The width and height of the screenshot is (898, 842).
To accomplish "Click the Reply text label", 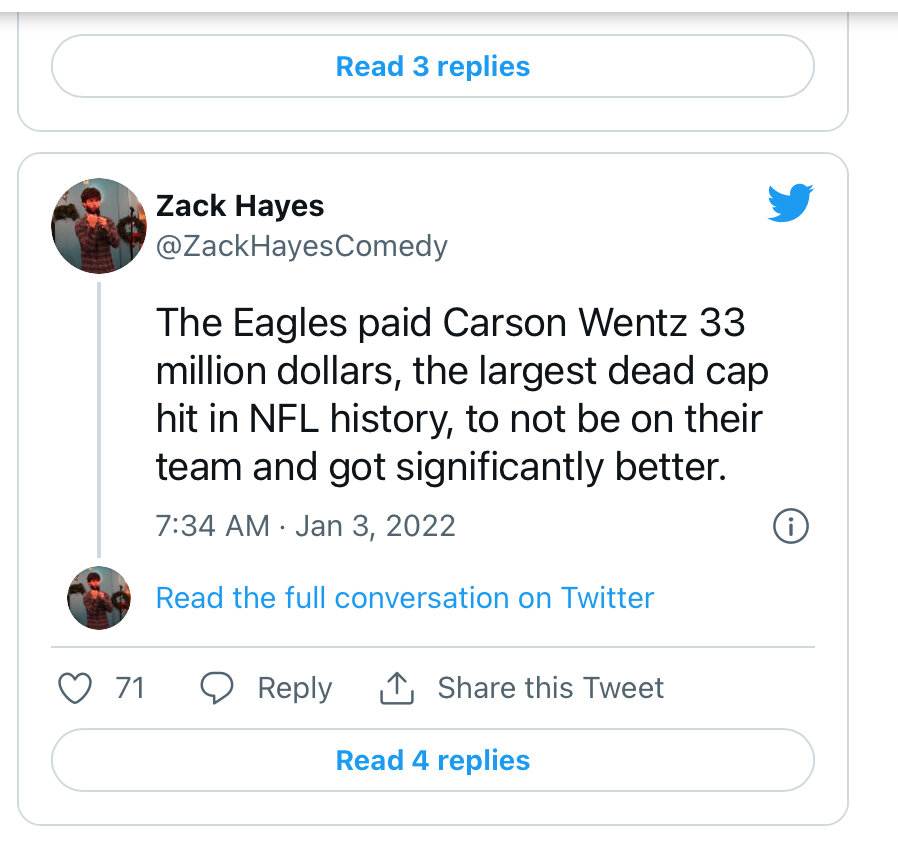I will click(x=294, y=688).
